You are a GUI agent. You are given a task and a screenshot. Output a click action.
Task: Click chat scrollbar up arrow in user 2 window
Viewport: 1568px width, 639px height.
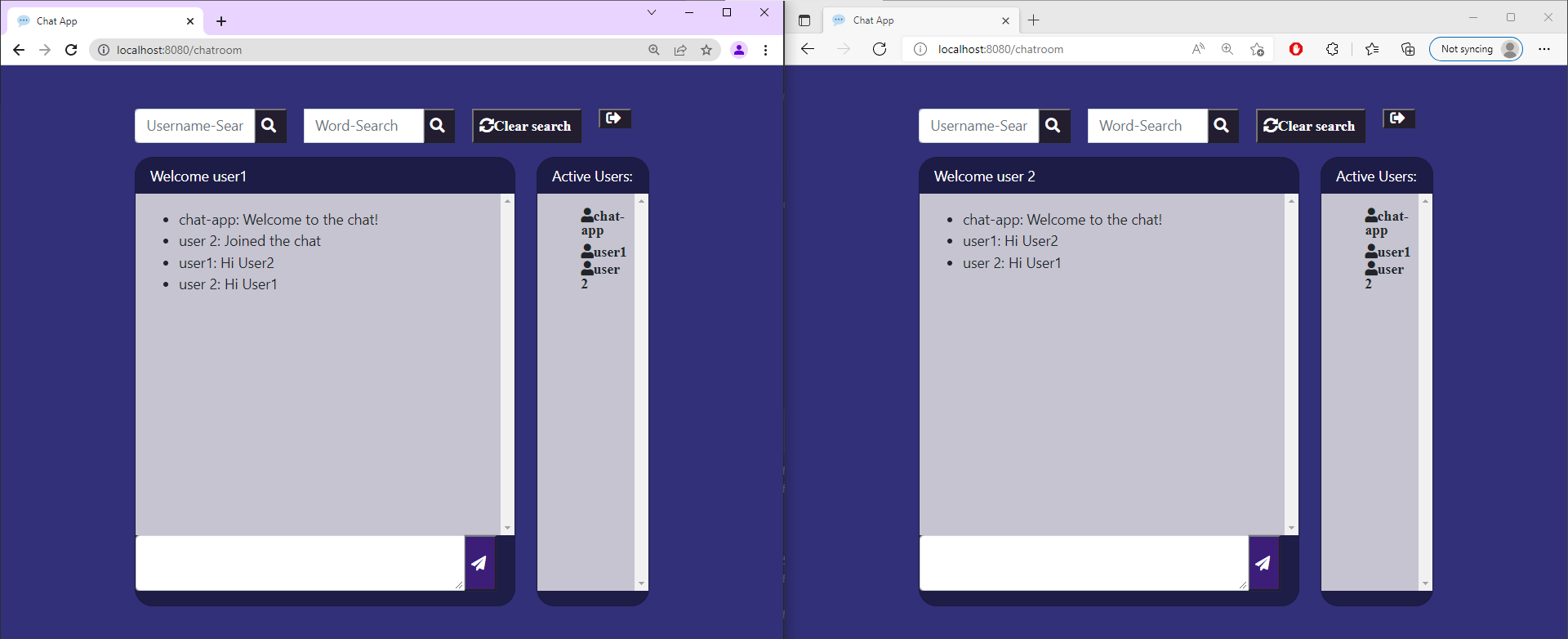[1292, 201]
